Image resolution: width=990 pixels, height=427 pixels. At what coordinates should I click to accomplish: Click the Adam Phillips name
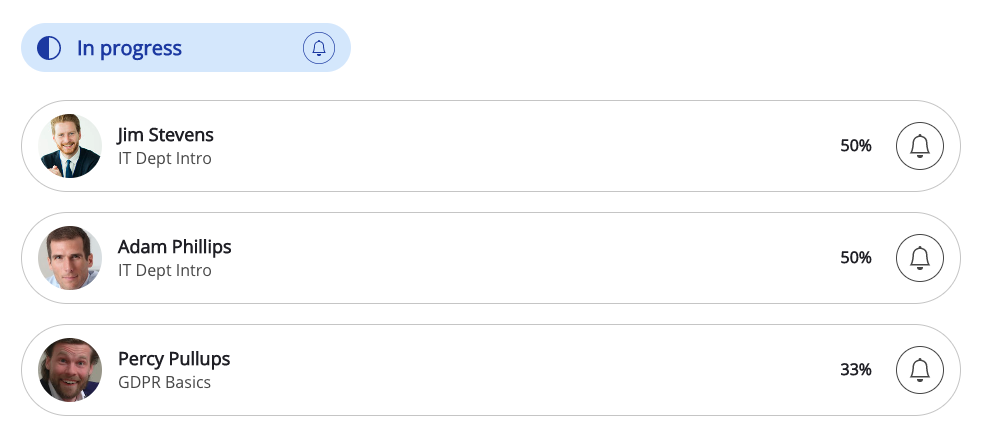click(174, 247)
